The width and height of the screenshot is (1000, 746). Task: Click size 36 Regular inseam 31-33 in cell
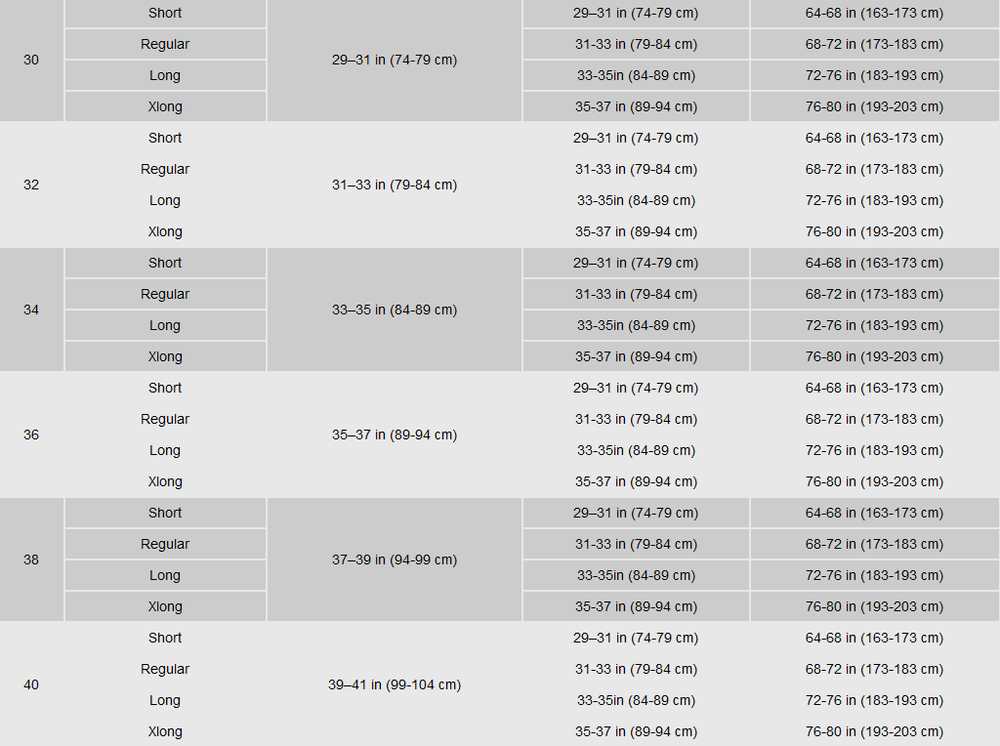[636, 419]
